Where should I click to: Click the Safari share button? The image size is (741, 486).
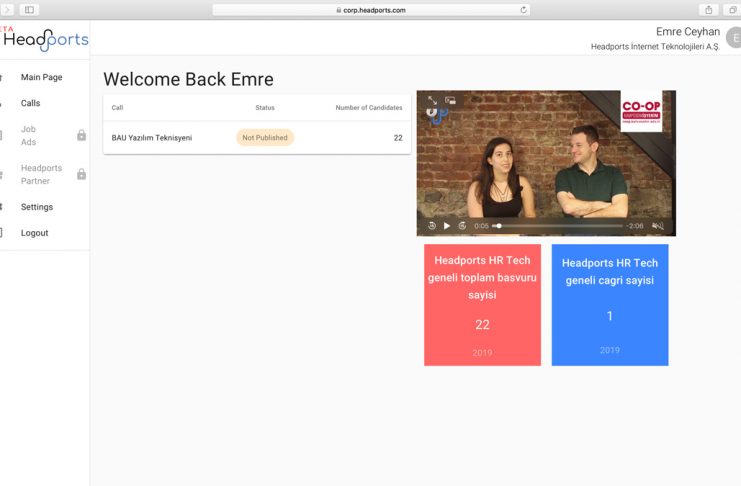708,9
